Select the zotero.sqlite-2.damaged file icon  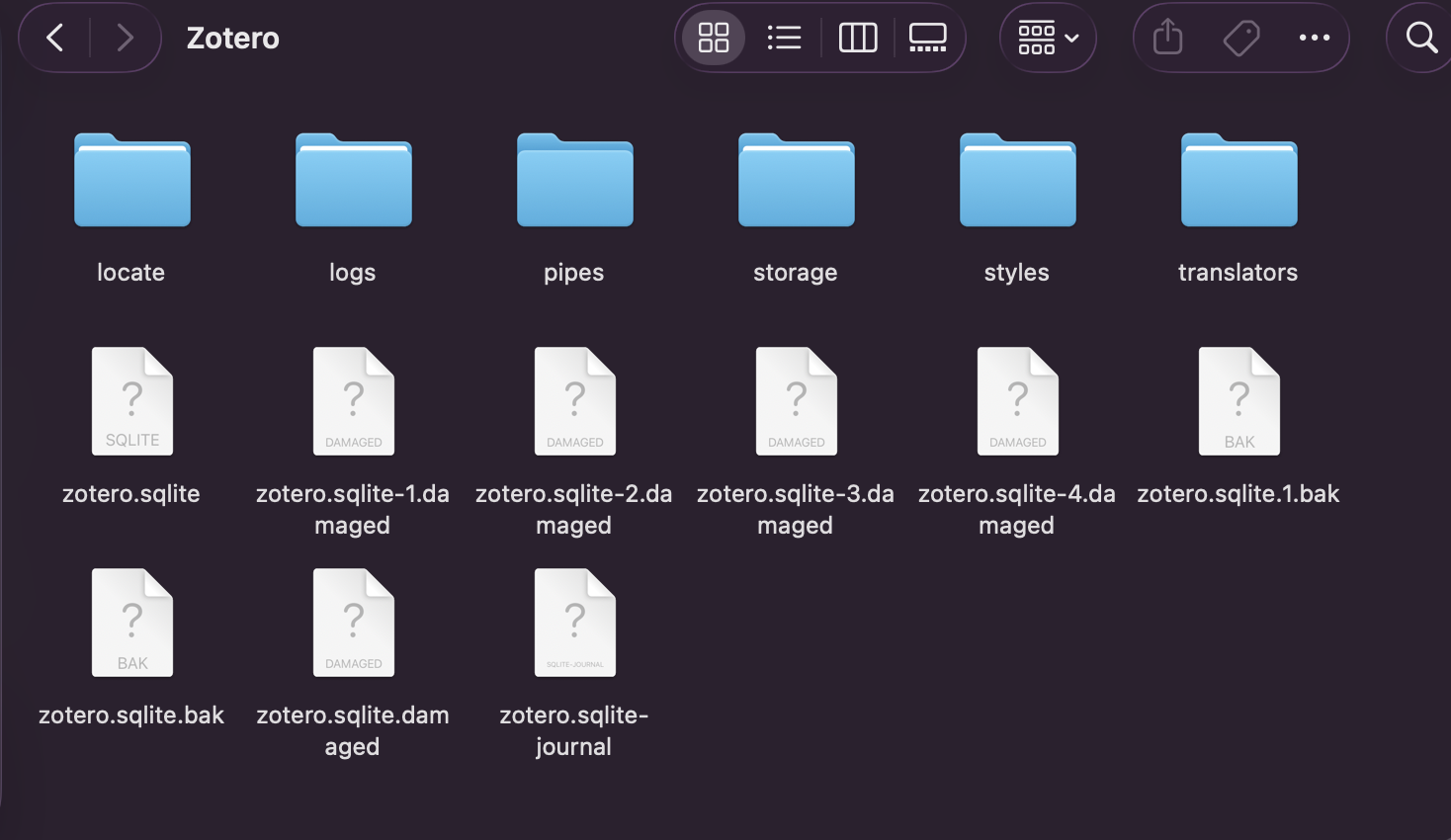coord(575,401)
